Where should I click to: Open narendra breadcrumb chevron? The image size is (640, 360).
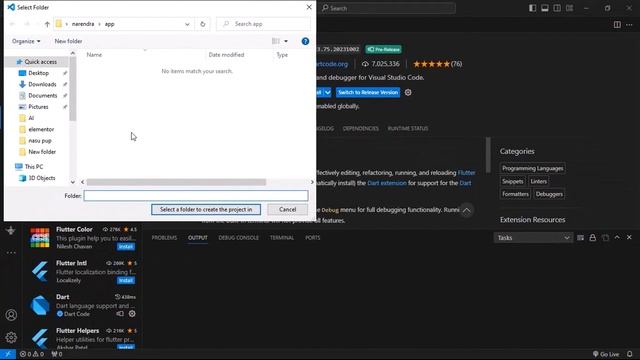point(99,24)
